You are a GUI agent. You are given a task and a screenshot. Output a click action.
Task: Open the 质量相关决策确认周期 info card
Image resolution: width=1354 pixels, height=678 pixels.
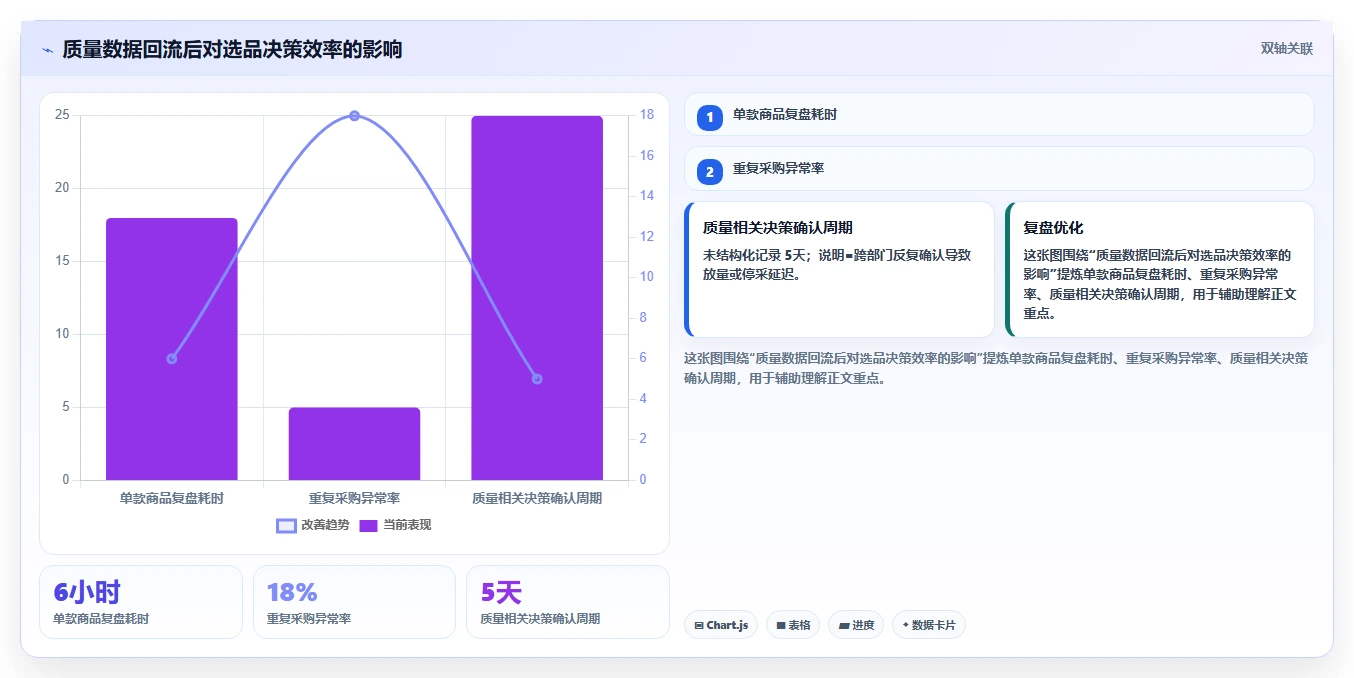click(839, 269)
